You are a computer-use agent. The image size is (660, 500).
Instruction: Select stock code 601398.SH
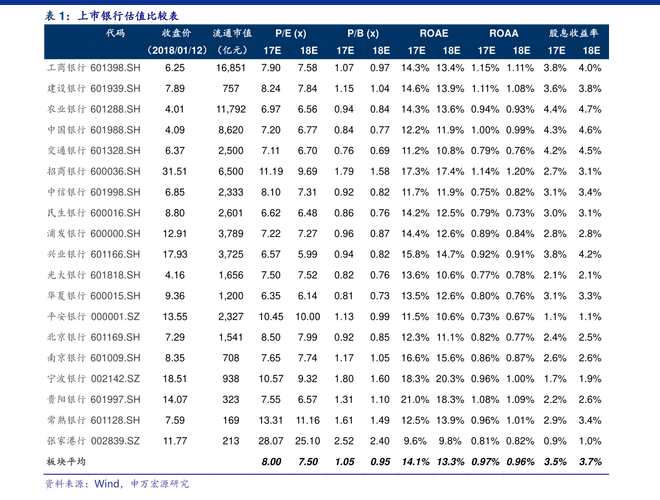click(x=115, y=68)
